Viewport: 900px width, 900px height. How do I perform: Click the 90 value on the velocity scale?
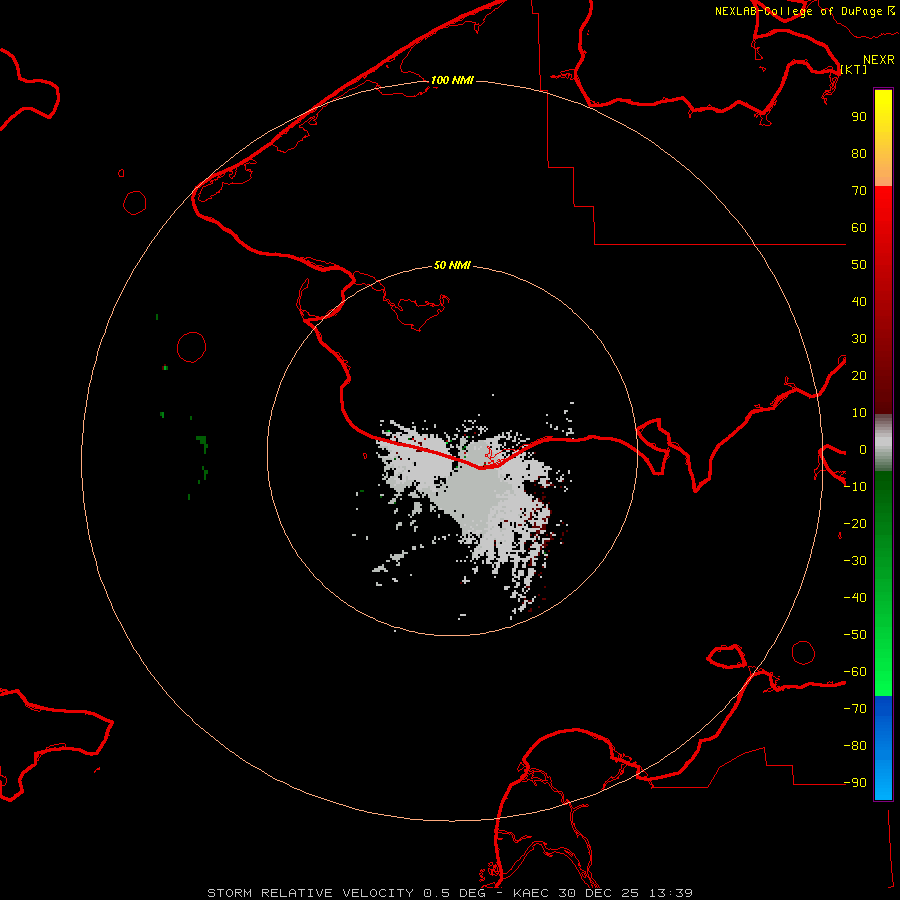[859, 117]
